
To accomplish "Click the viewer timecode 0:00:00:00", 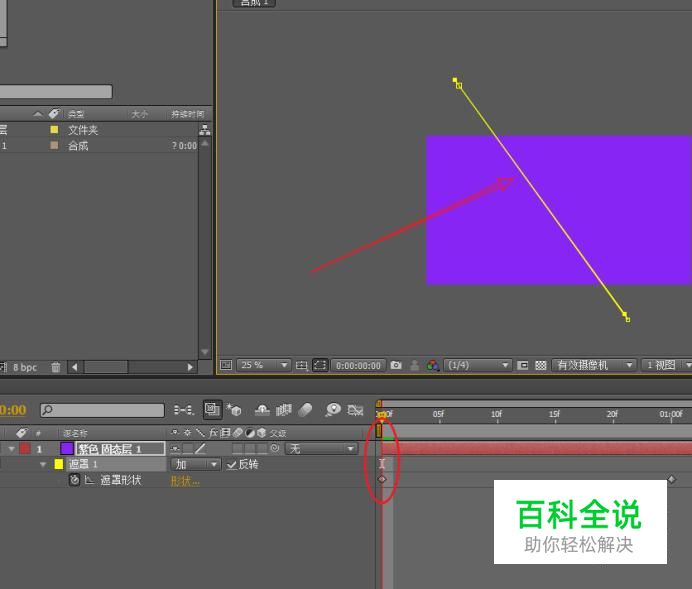I will [x=358, y=365].
